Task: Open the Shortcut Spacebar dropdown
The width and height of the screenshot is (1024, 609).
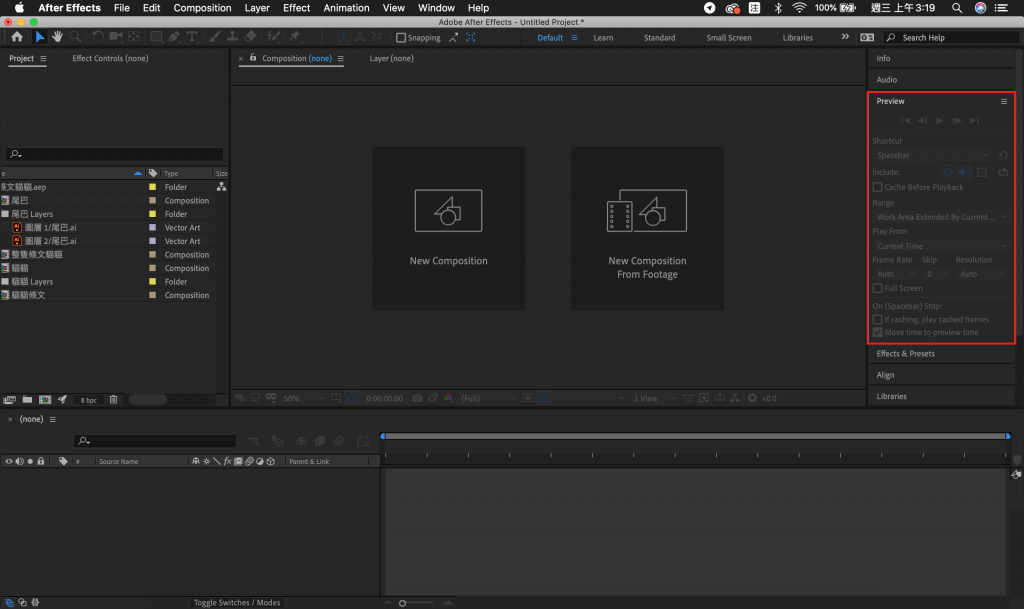Action: tap(932, 156)
